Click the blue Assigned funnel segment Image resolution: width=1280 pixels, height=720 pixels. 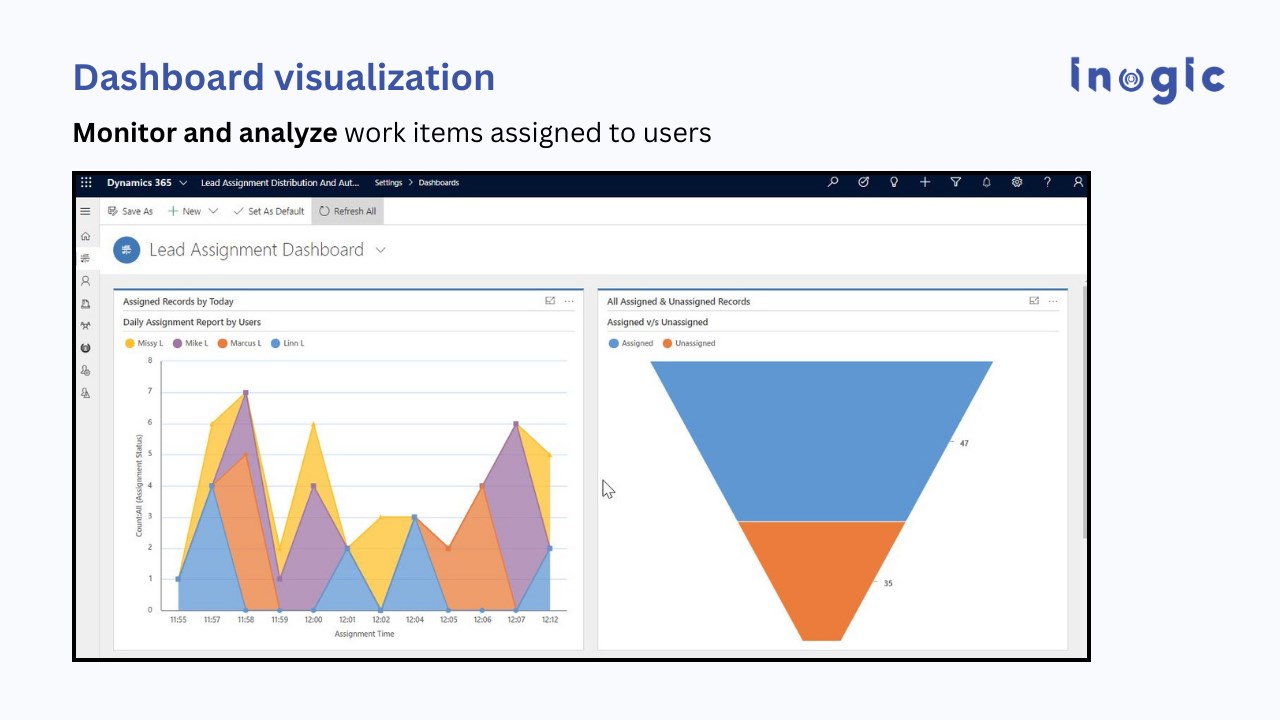(x=821, y=440)
